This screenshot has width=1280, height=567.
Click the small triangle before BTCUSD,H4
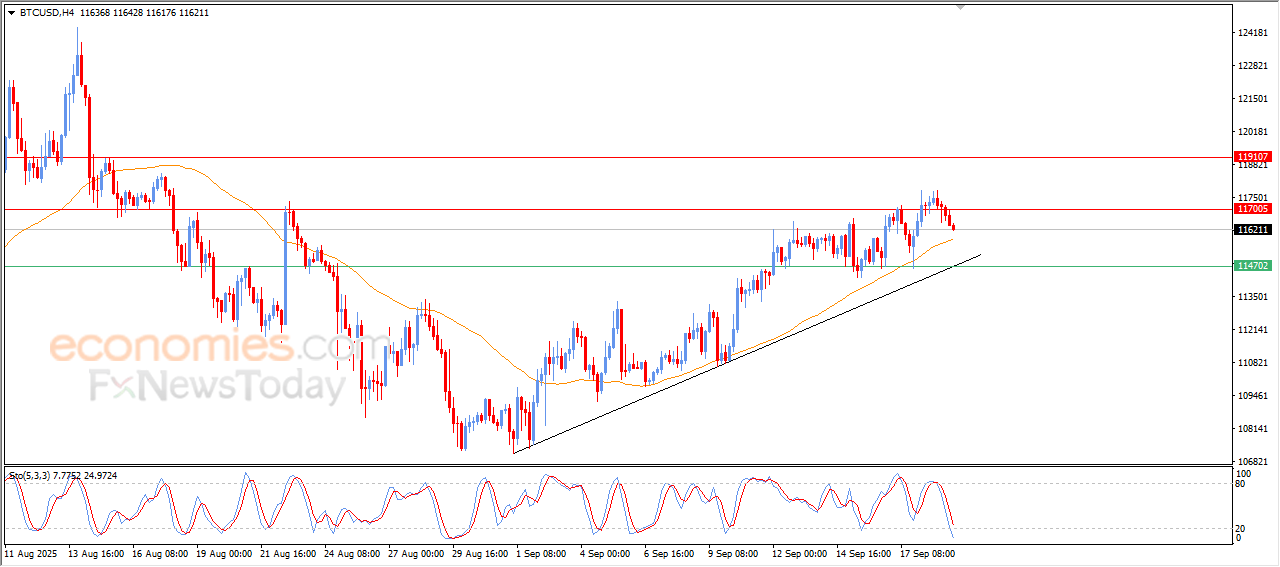click(x=11, y=13)
